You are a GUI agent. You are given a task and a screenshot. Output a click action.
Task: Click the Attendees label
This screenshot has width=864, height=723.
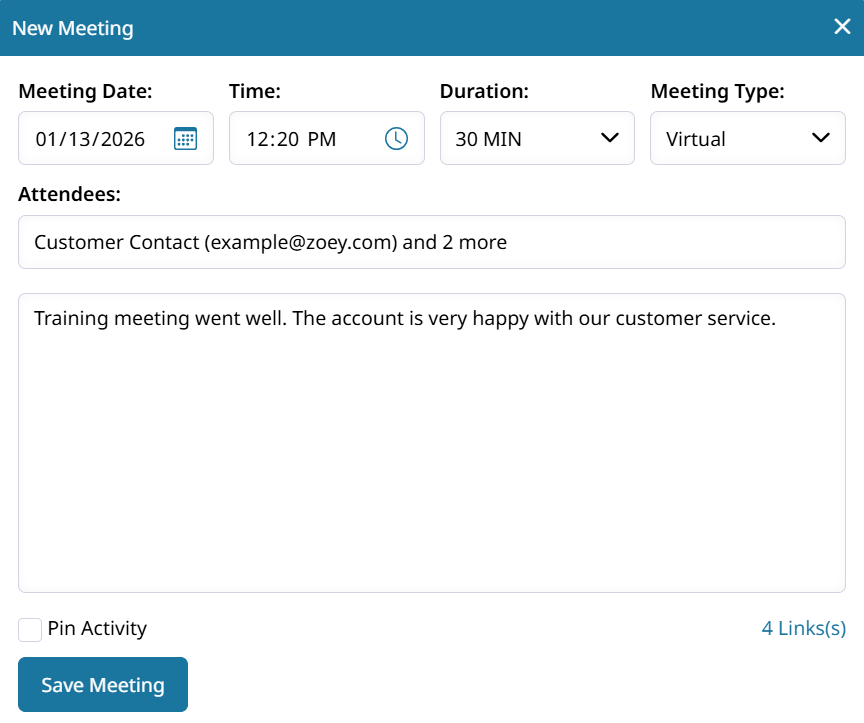[69, 194]
